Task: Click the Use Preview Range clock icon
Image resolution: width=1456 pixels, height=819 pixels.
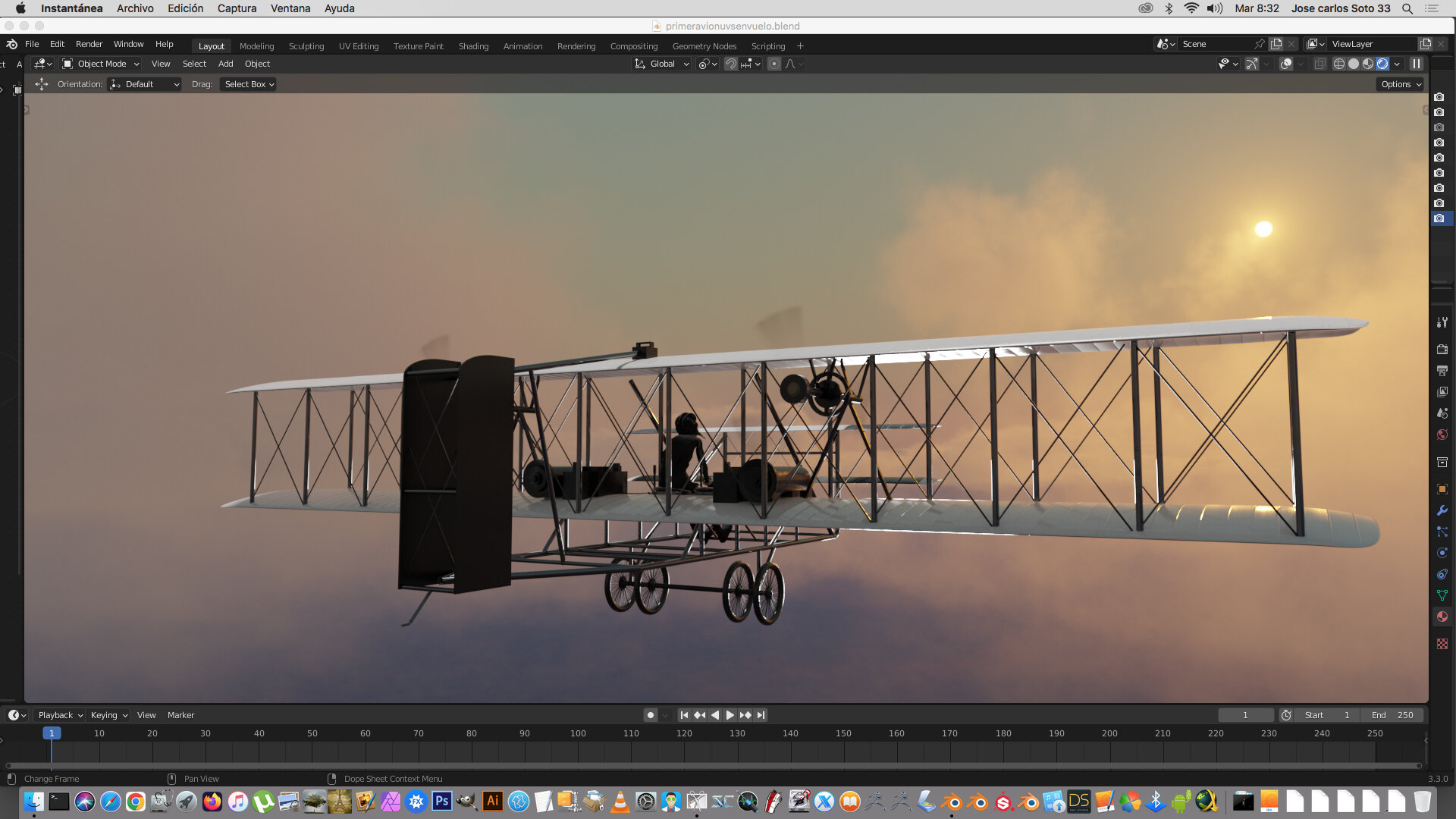Action: [1286, 715]
